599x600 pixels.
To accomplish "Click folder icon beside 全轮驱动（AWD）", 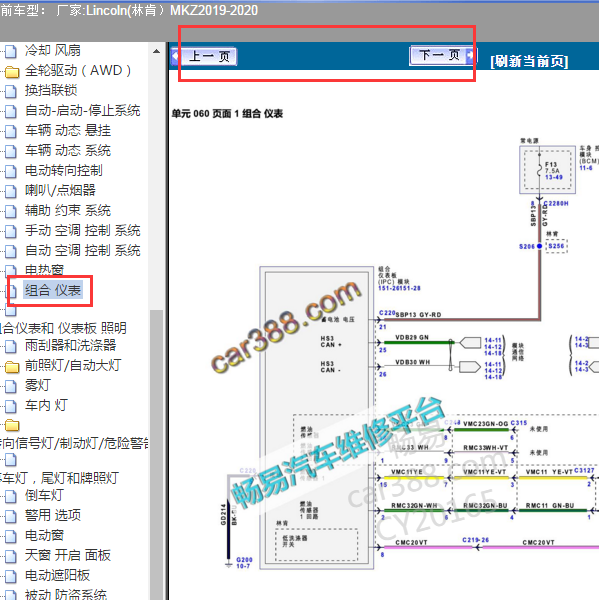I will (x=12, y=72).
